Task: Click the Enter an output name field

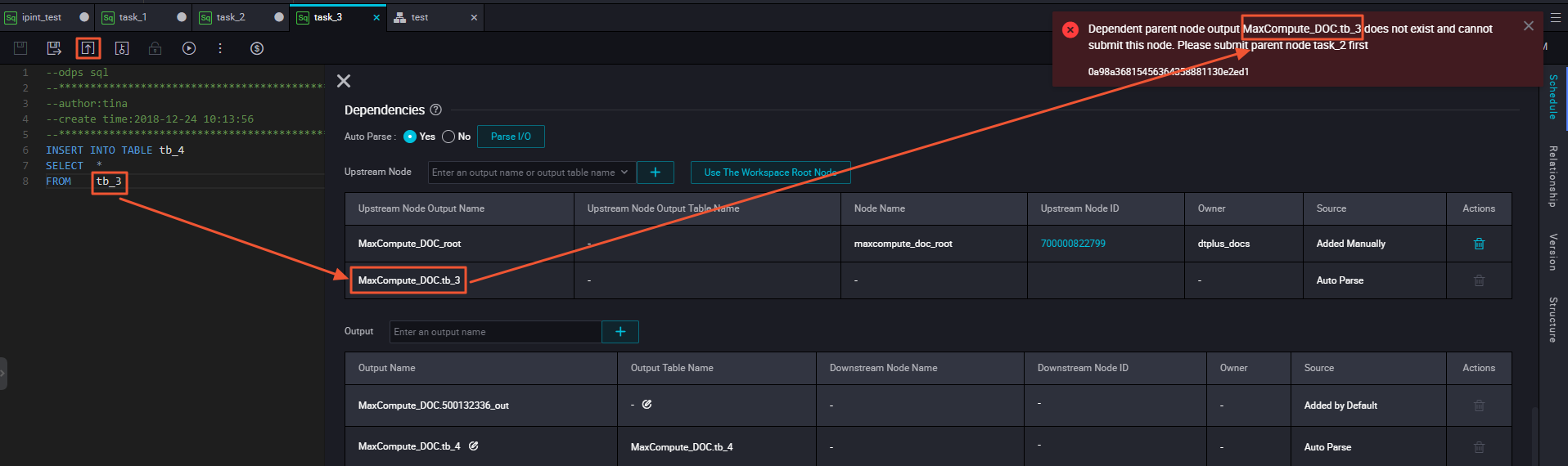Action: [496, 332]
